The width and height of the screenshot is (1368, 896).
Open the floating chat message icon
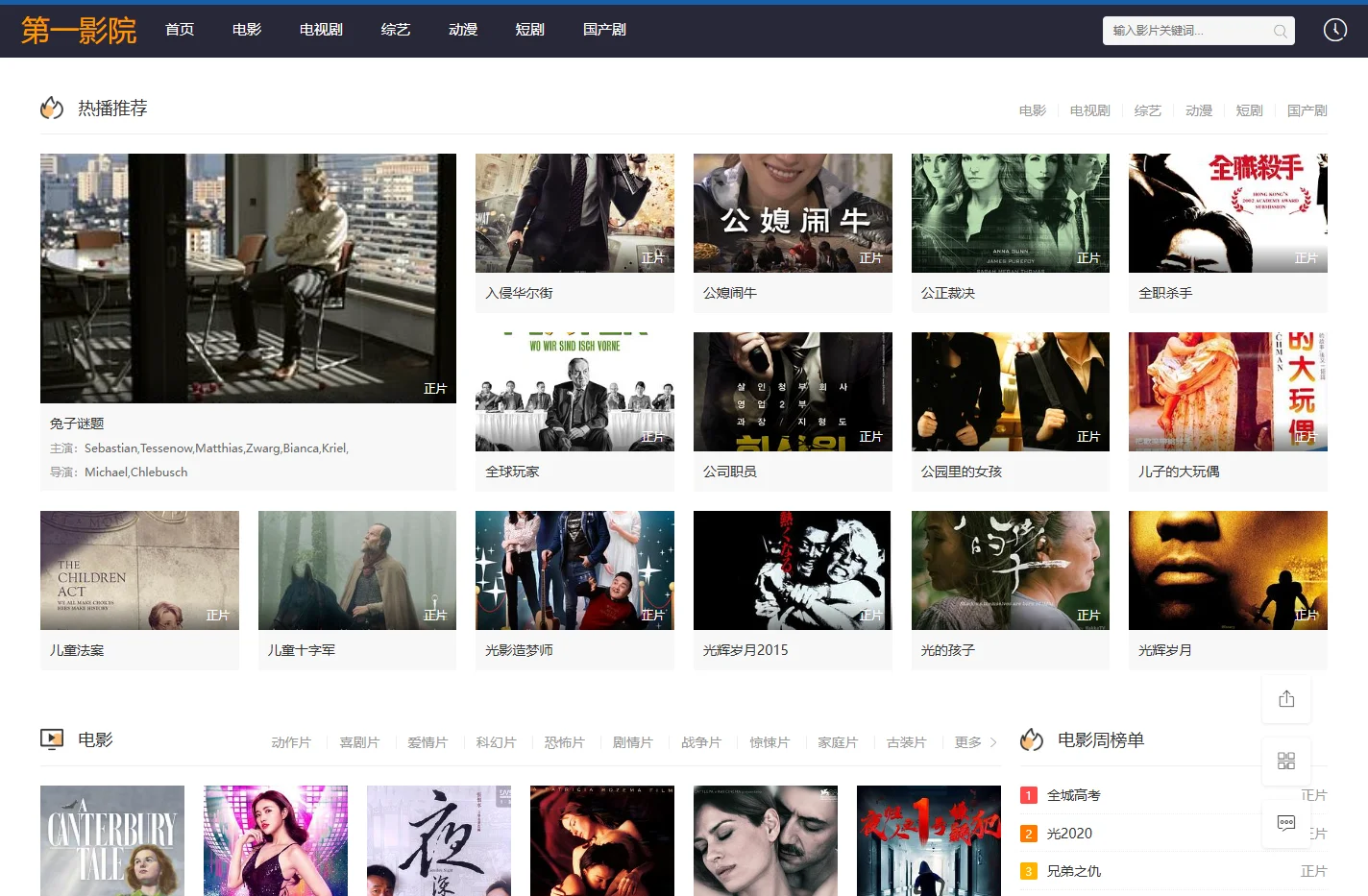tap(1286, 823)
